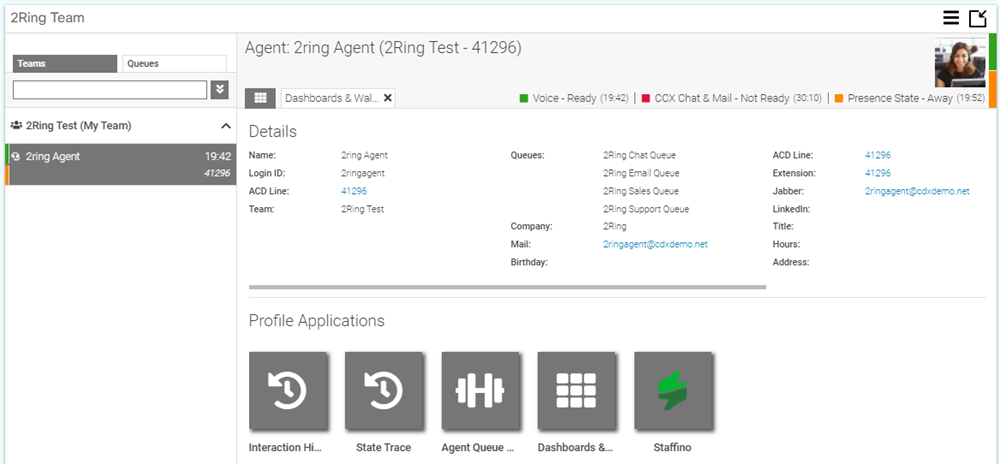
Task: Collapse the 2Ring Test (My Team) group
Action: pos(226,126)
